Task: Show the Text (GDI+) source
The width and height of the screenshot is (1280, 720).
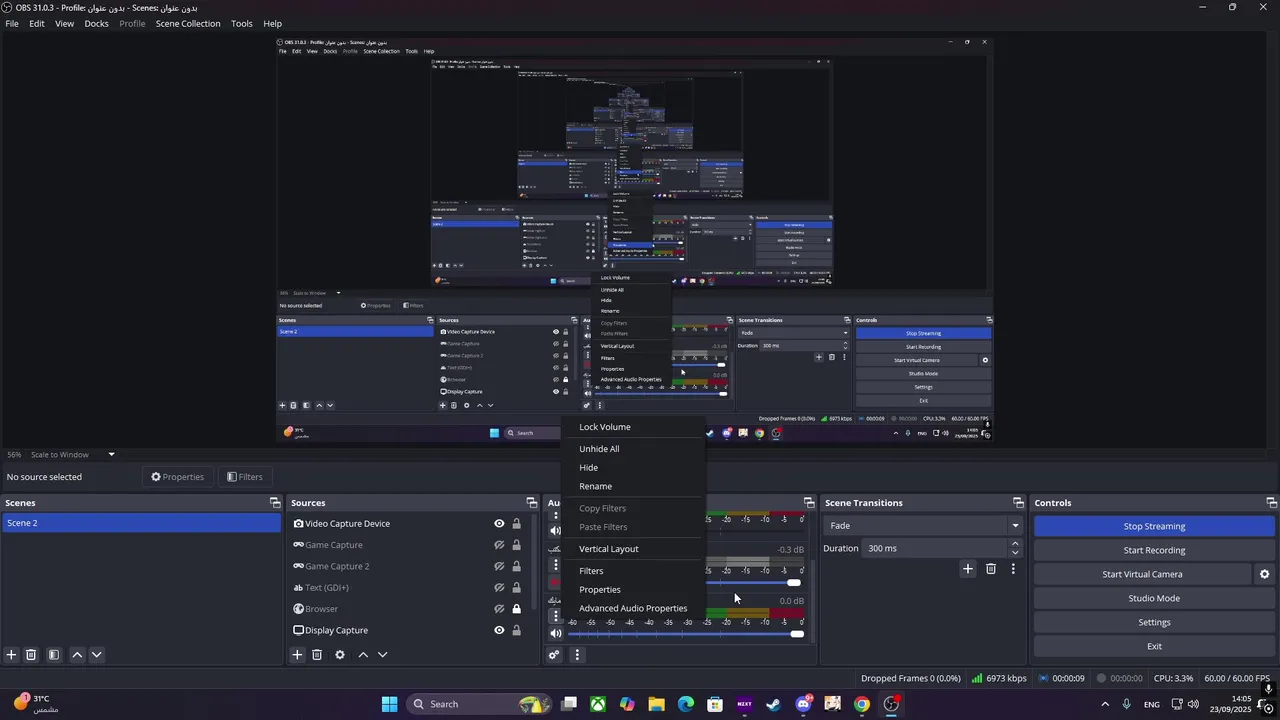Action: (499, 588)
